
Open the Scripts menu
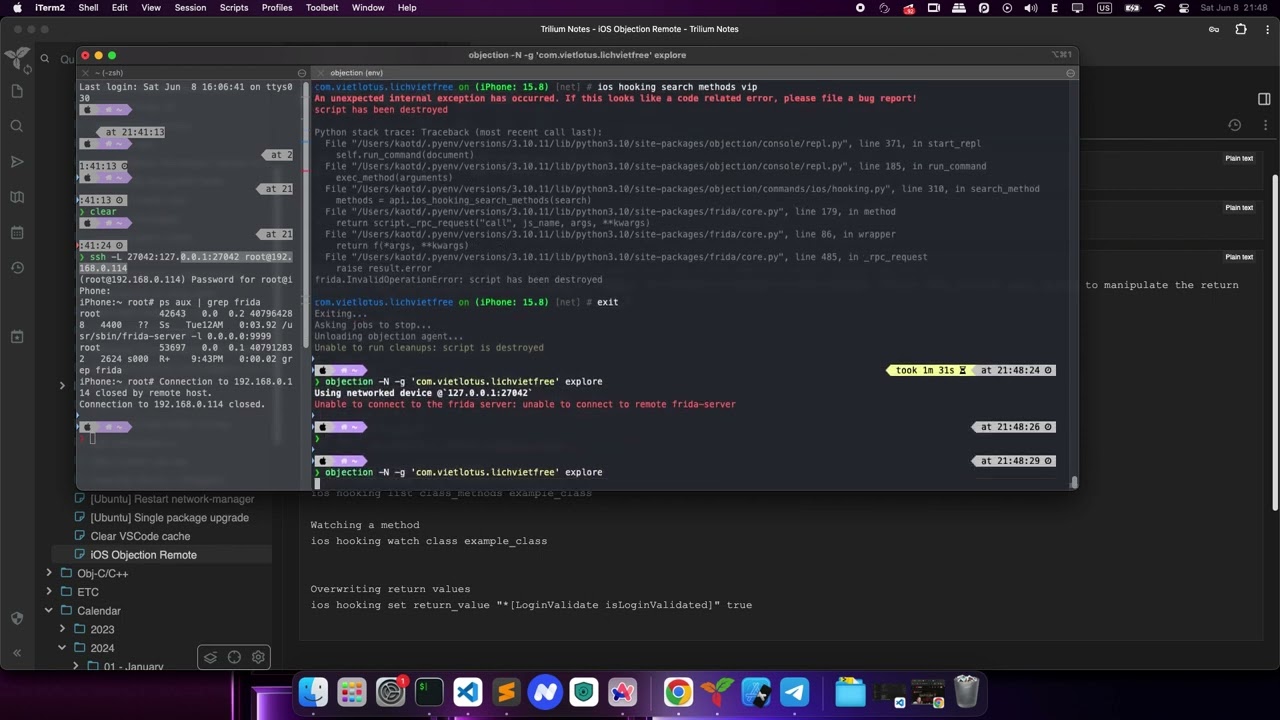pos(233,8)
